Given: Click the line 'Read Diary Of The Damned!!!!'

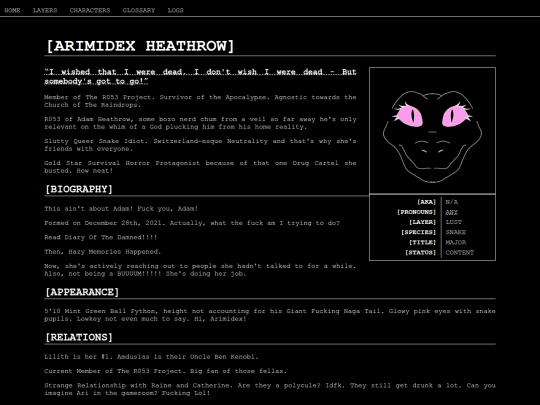Looking at the screenshot, I should [101, 237].
